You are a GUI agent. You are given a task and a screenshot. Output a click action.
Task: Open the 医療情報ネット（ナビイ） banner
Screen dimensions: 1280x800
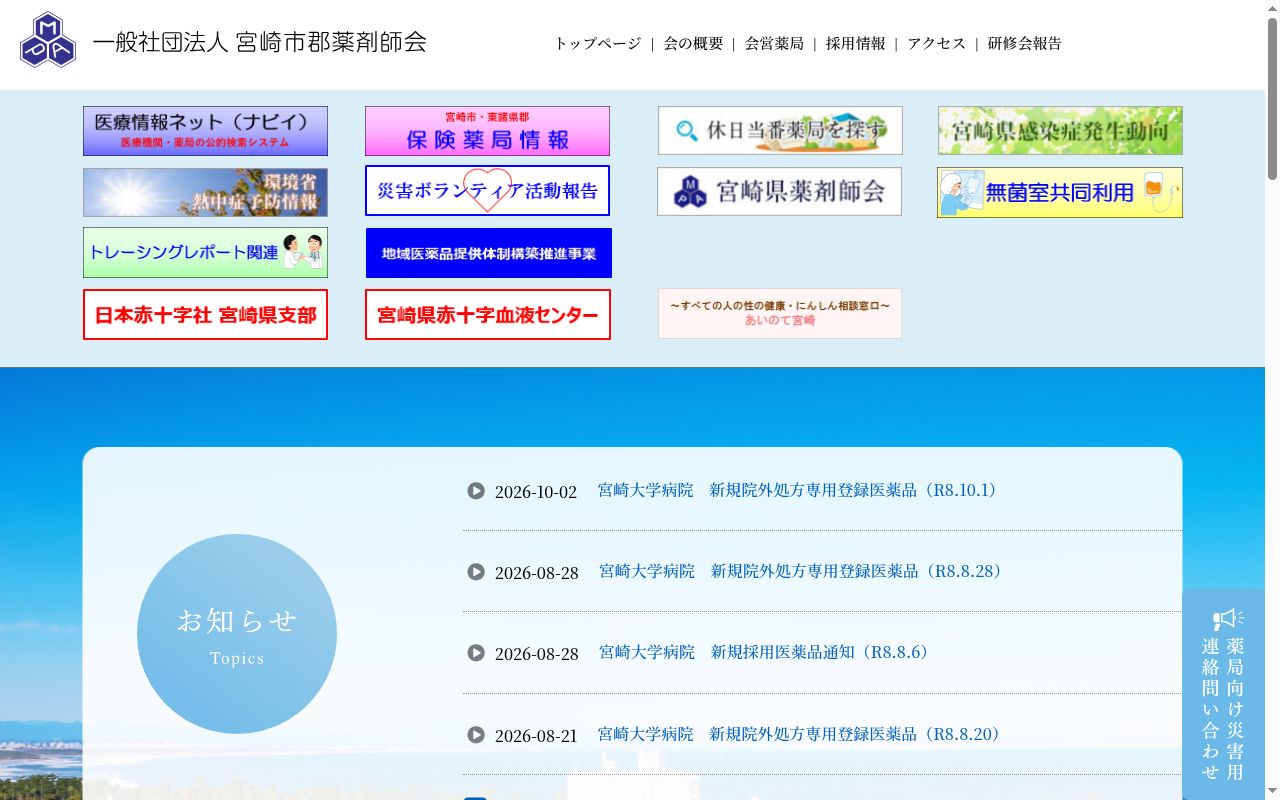click(x=205, y=131)
